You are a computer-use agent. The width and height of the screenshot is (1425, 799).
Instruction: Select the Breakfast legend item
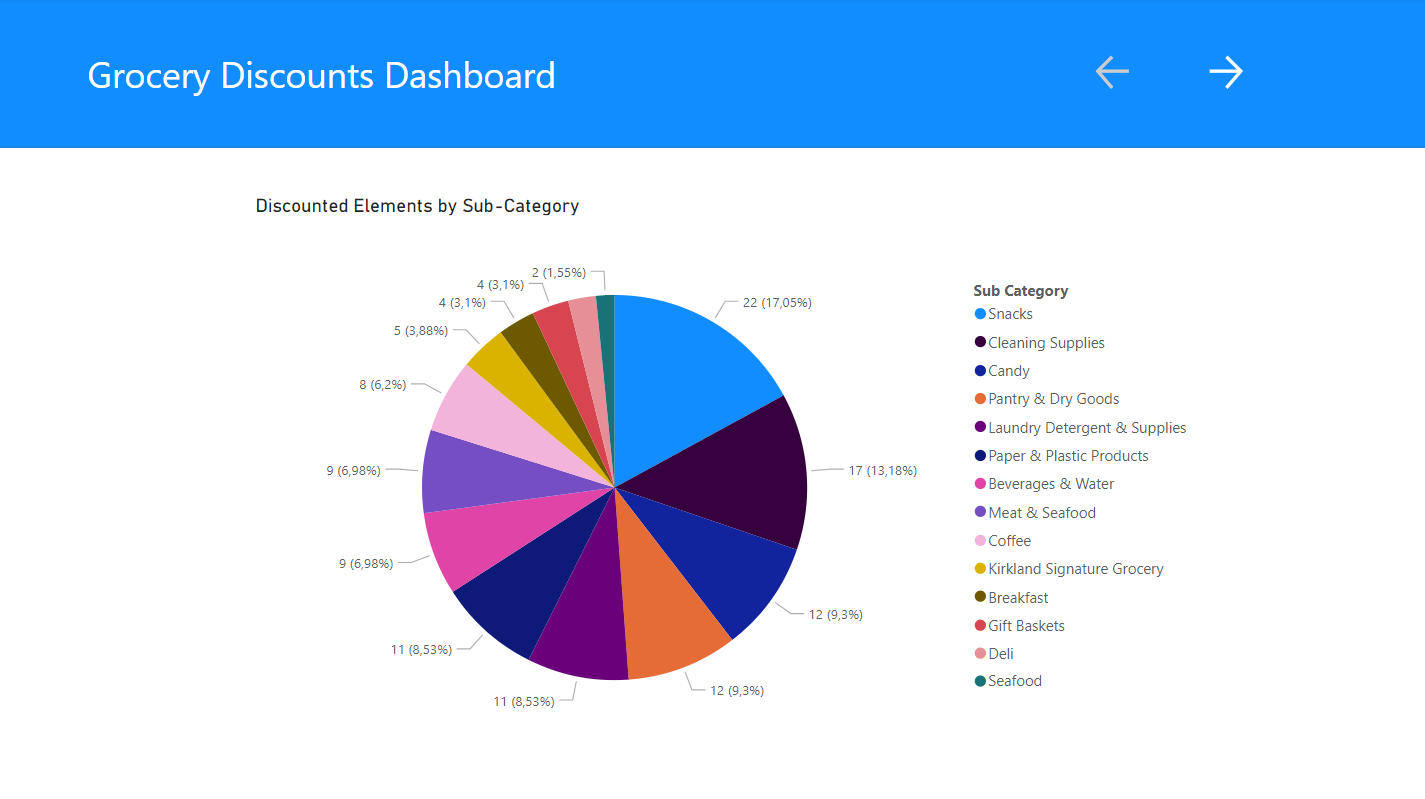[1018, 598]
